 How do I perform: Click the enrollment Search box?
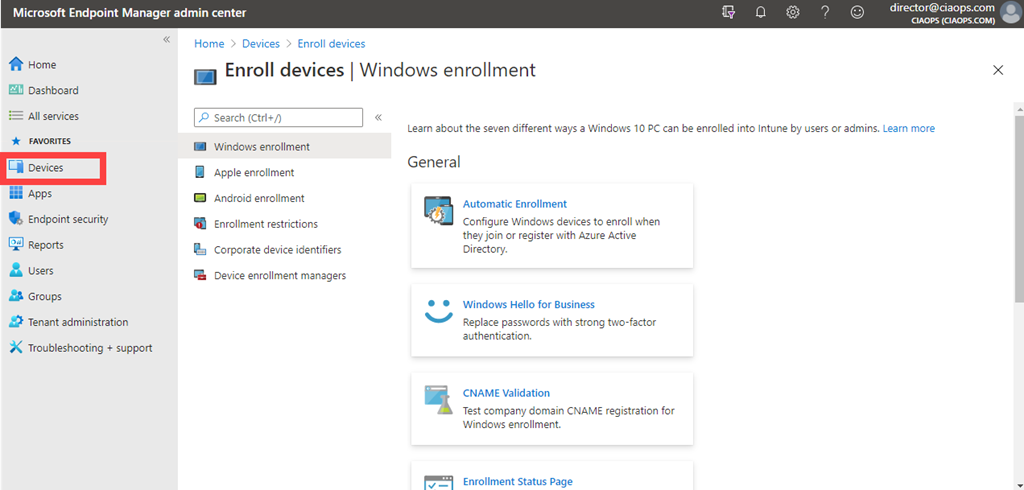tap(278, 118)
